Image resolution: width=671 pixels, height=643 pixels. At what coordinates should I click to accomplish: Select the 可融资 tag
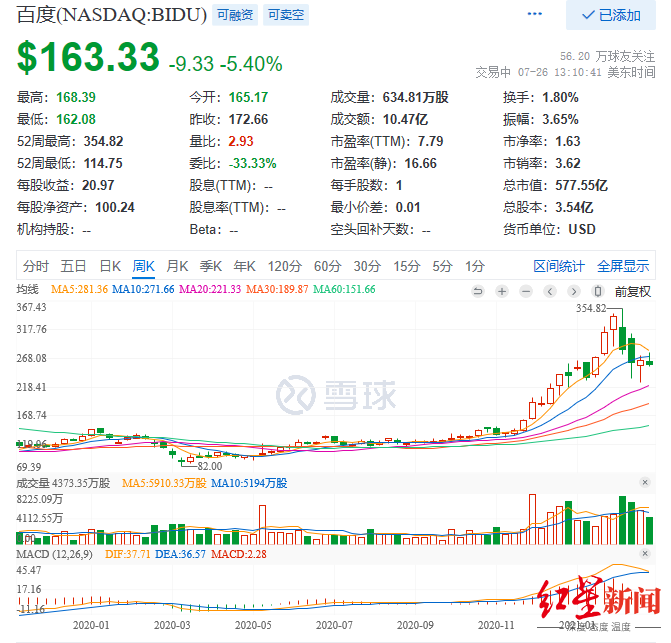[235, 15]
